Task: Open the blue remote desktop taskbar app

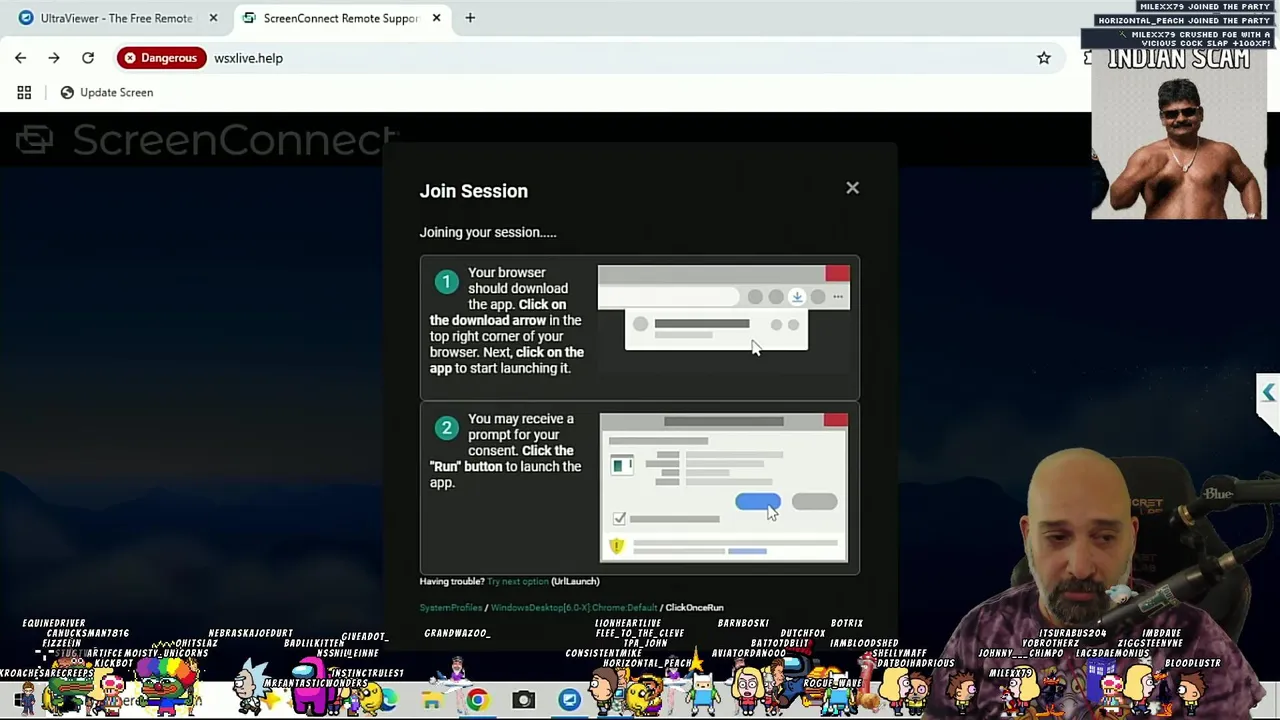Action: [570, 701]
